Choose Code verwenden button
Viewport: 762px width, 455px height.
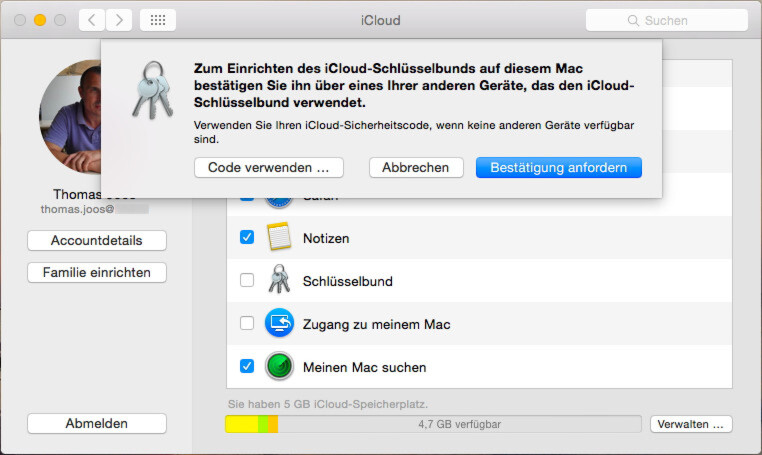pos(269,168)
